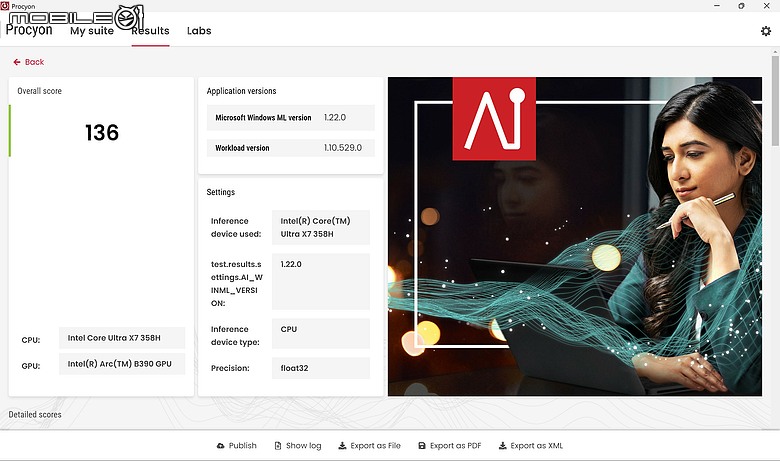
Task: Switch to the My suite tab
Action: (x=92, y=31)
